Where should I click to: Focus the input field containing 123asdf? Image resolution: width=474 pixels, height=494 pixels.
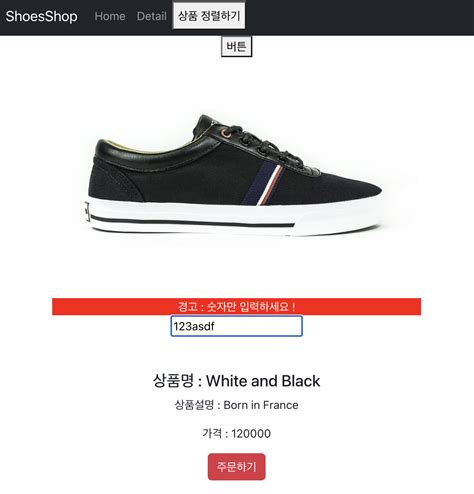[236, 326]
